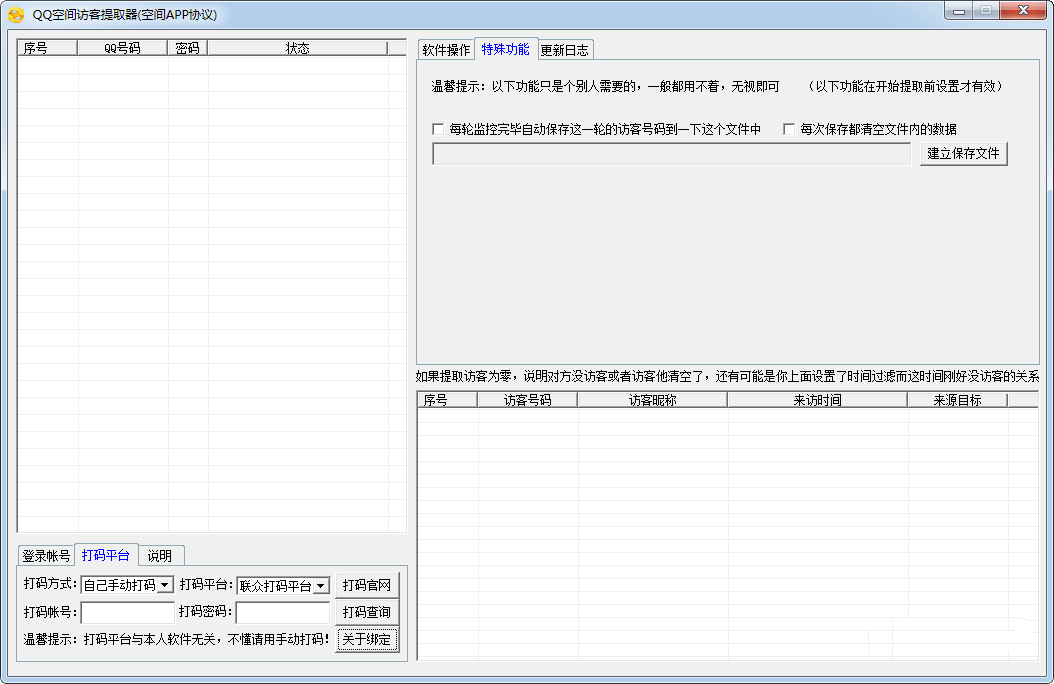
Task: Click the 建立保存文件 button
Action: click(963, 153)
